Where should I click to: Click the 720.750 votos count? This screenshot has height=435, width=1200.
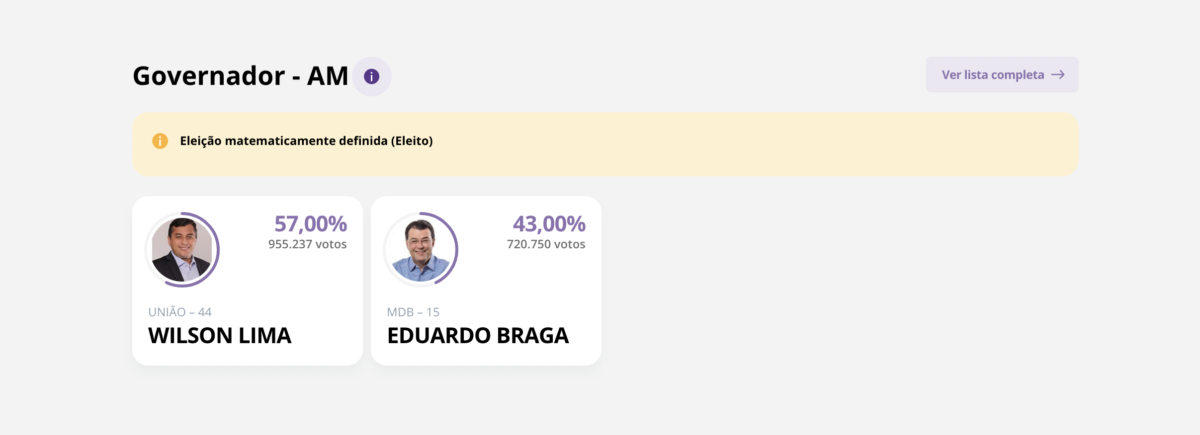coord(546,244)
